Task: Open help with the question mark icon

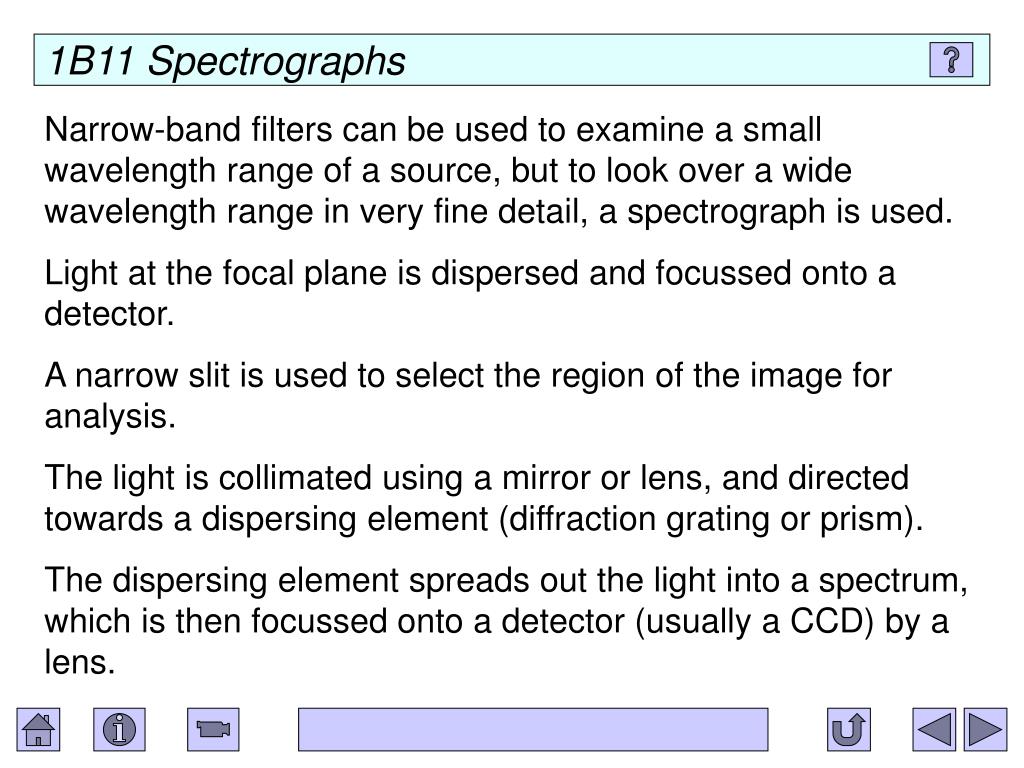Action: click(x=951, y=60)
